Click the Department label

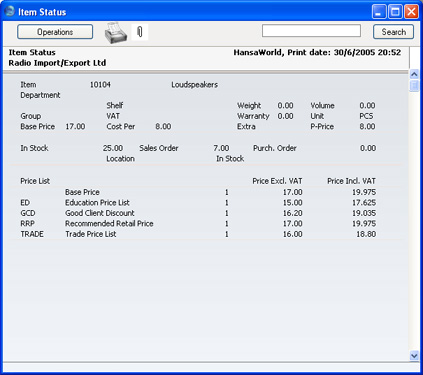[40, 95]
